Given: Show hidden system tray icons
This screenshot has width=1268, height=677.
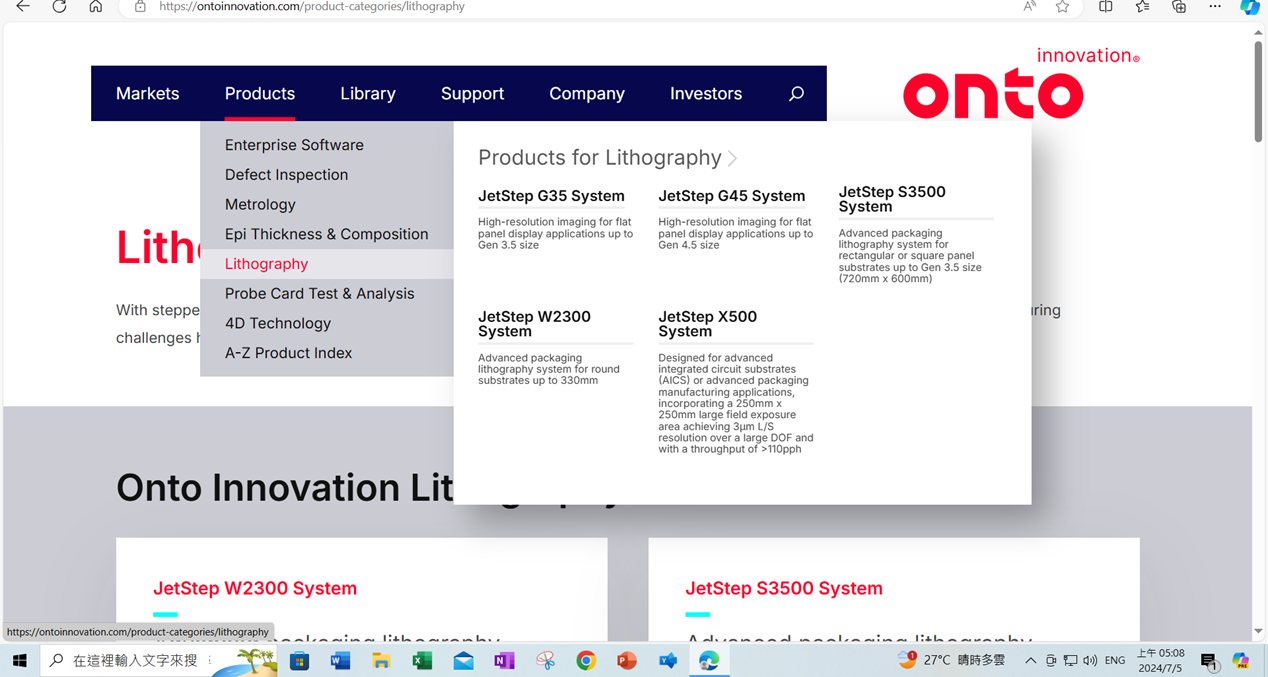Looking at the screenshot, I should pyautogui.click(x=1030, y=661).
